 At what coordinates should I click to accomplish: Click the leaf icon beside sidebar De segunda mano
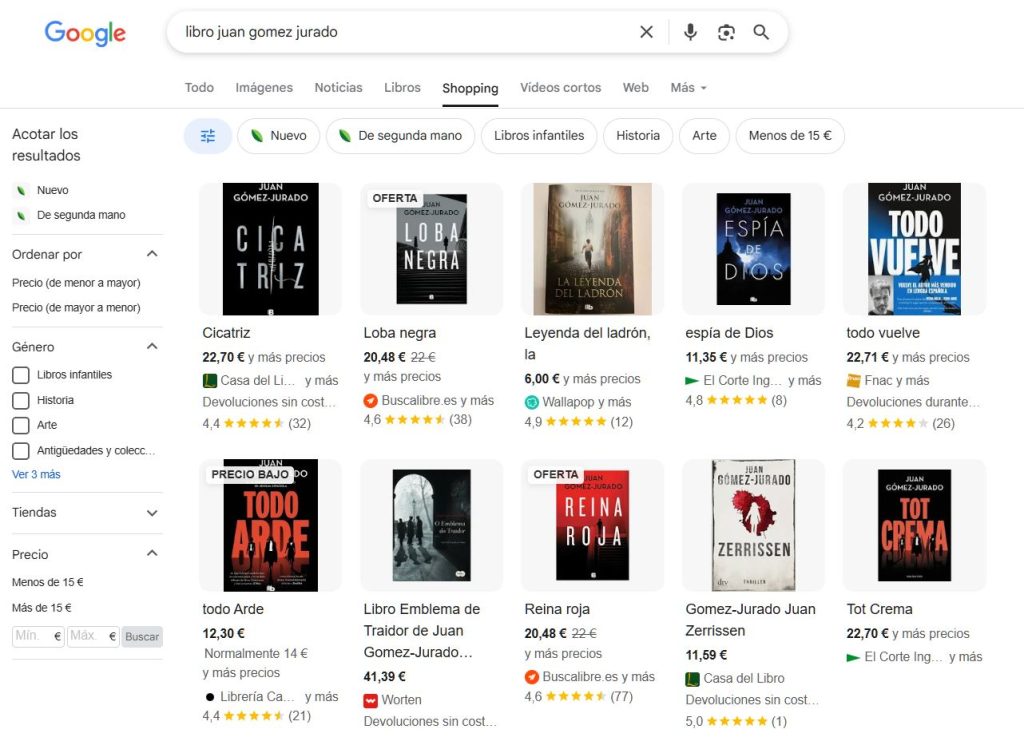point(21,215)
